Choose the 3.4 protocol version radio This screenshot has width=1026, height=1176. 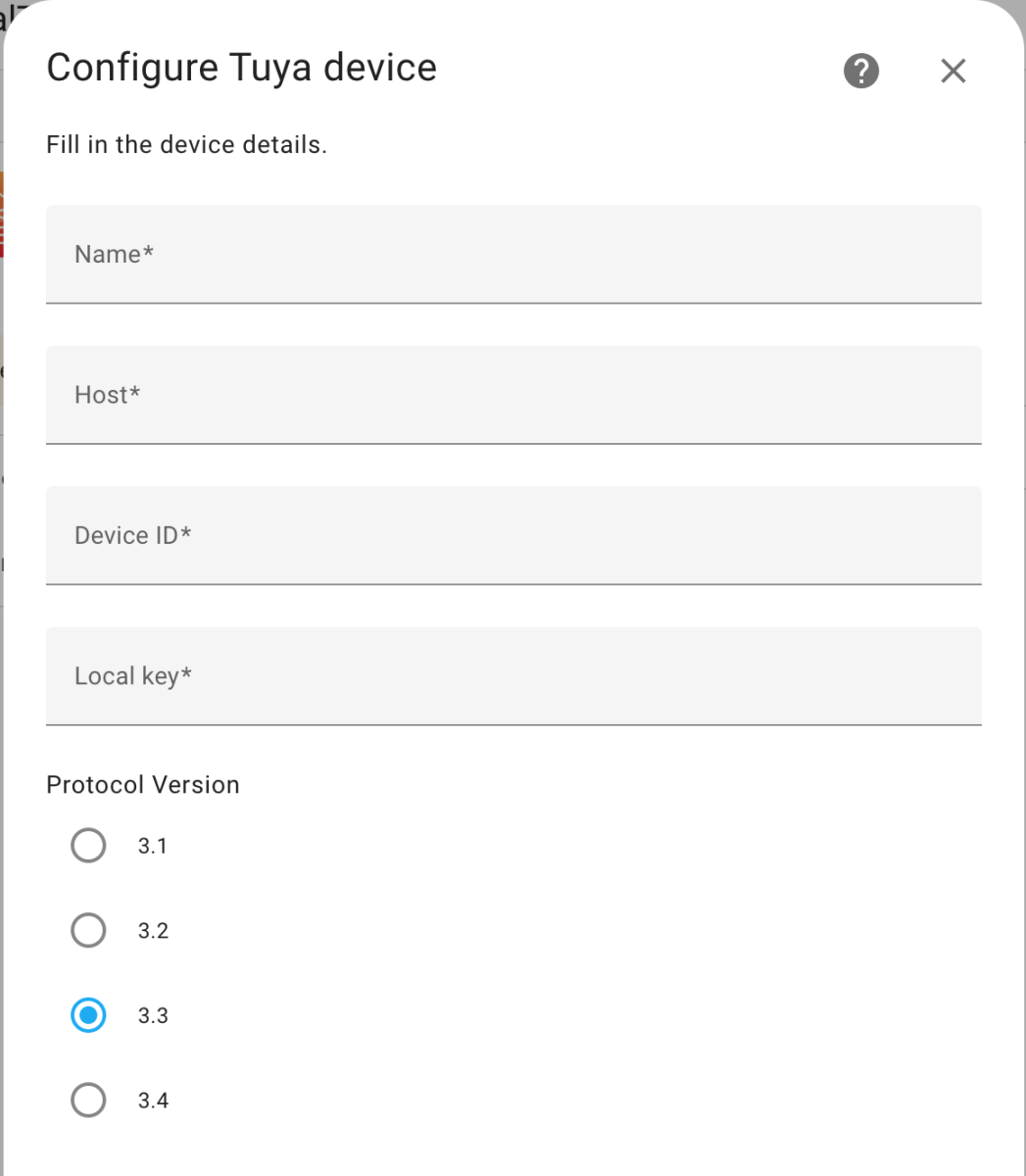pyautogui.click(x=88, y=1100)
